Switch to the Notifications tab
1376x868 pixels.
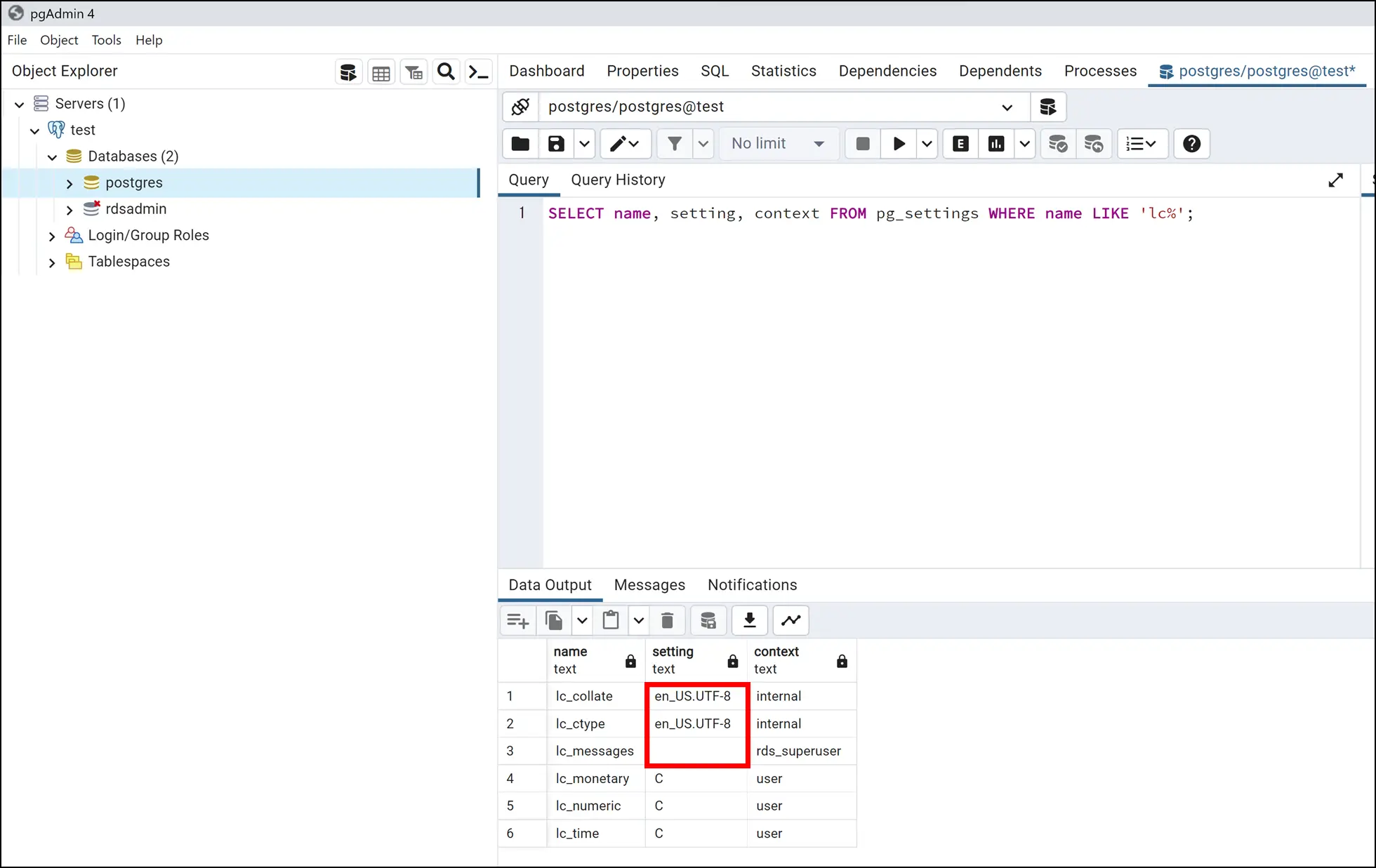pos(752,585)
